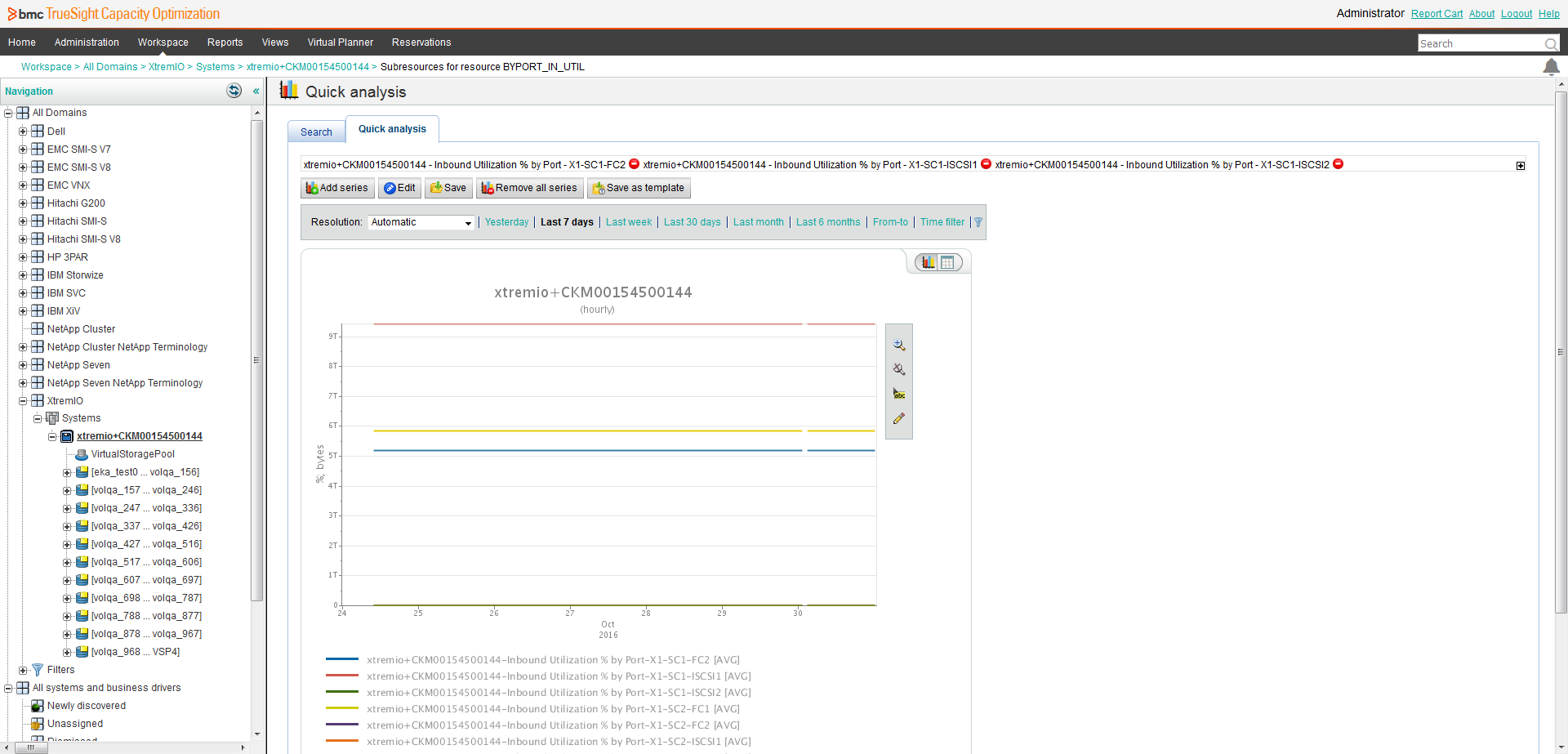Click the All Domains breadcrumb link
Viewport: 1568px width, 754px height.
[110, 67]
